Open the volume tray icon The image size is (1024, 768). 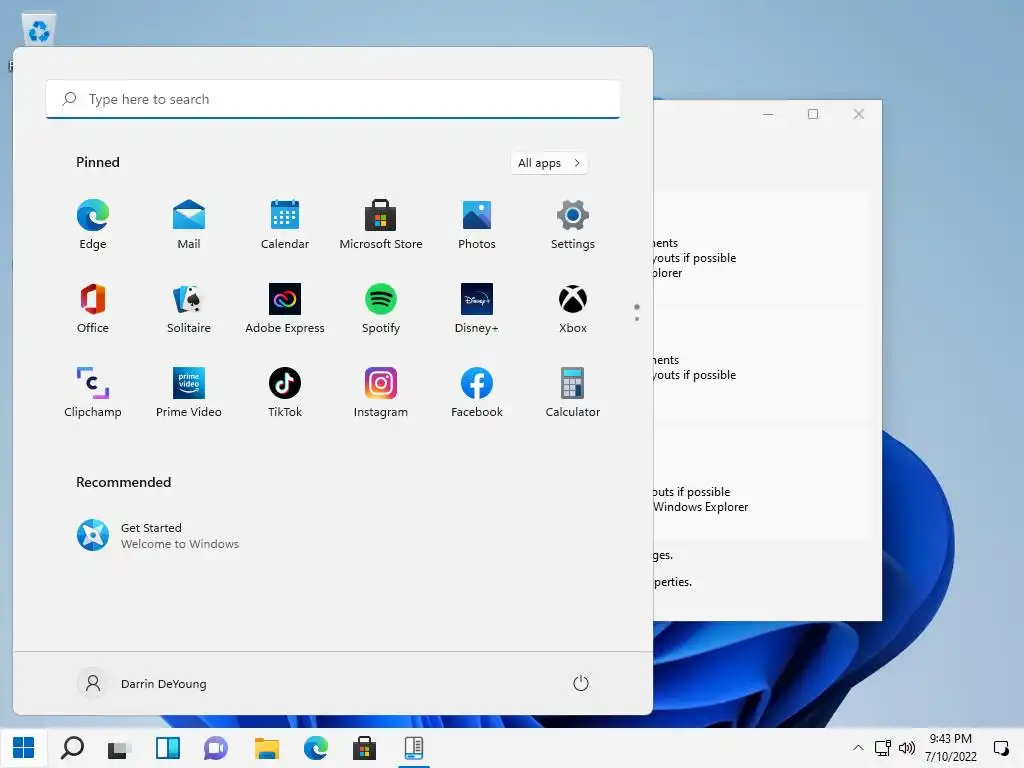point(906,748)
